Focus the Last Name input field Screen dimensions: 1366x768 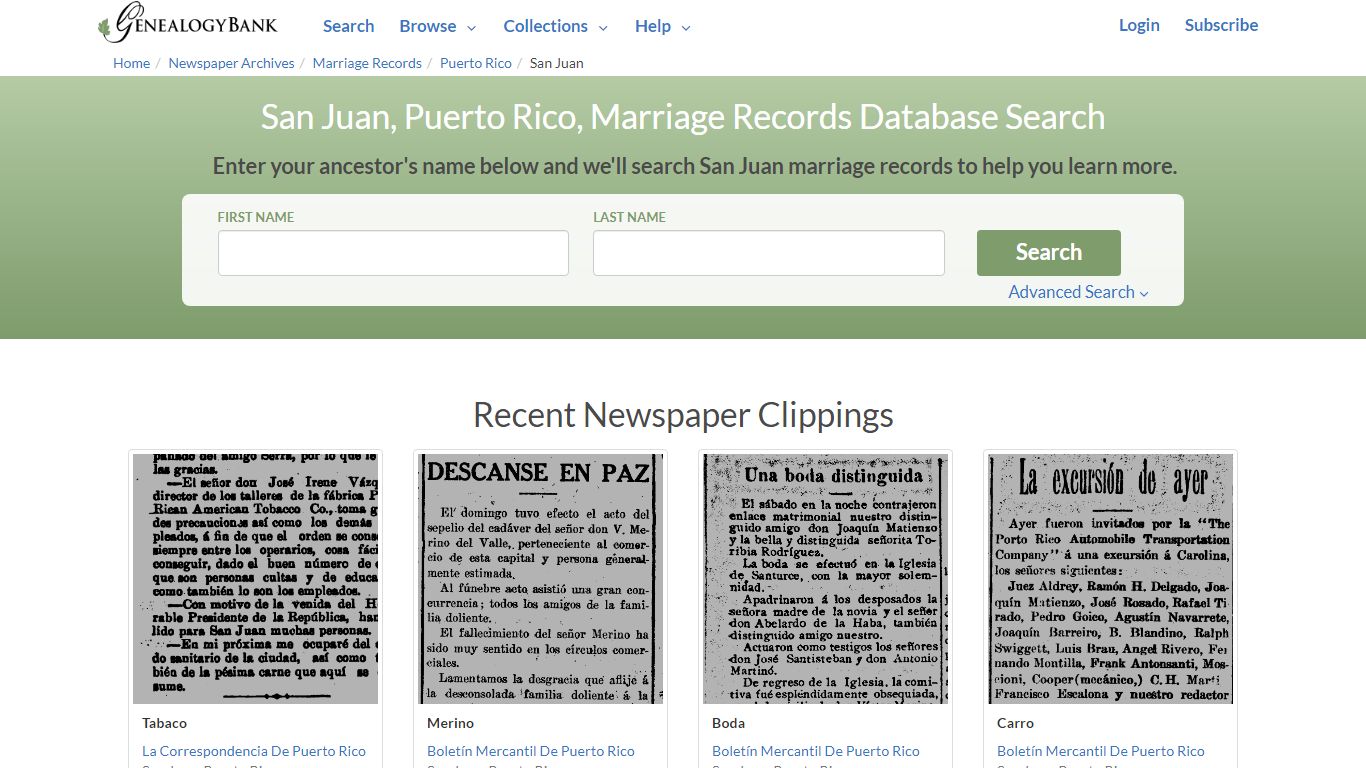pyautogui.click(x=768, y=253)
